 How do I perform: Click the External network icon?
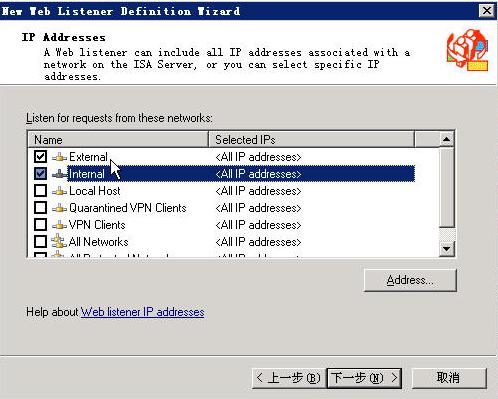(59, 157)
